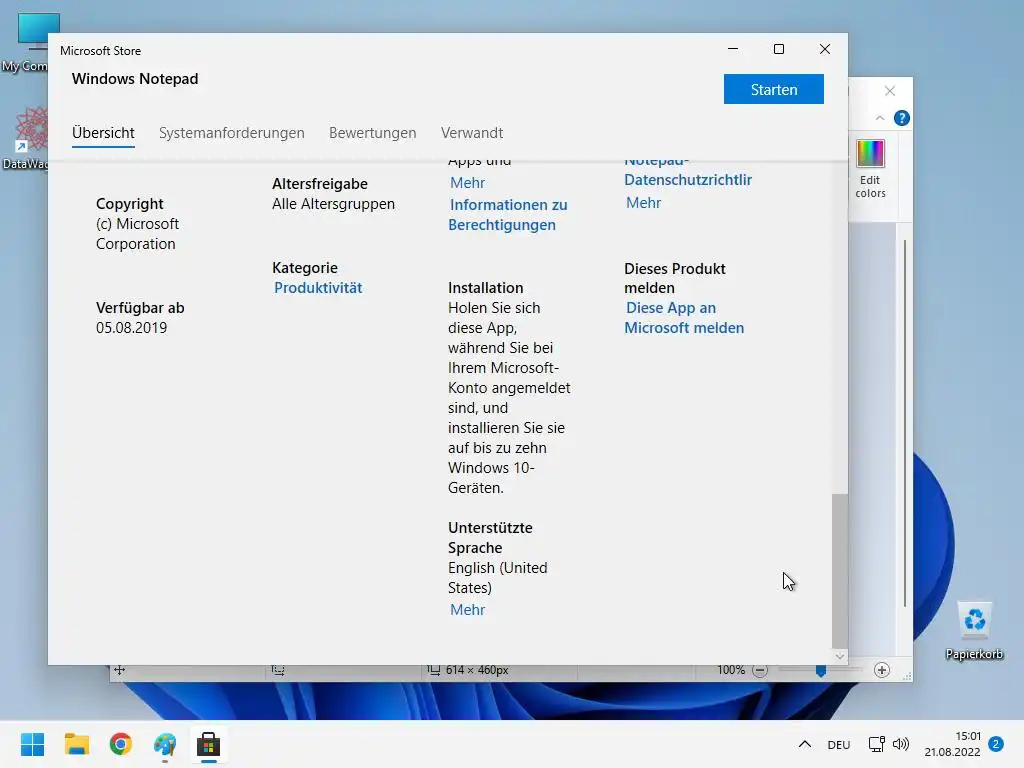1024x768 pixels.
Task: Click Paint selection size status icon
Action: pos(278,671)
